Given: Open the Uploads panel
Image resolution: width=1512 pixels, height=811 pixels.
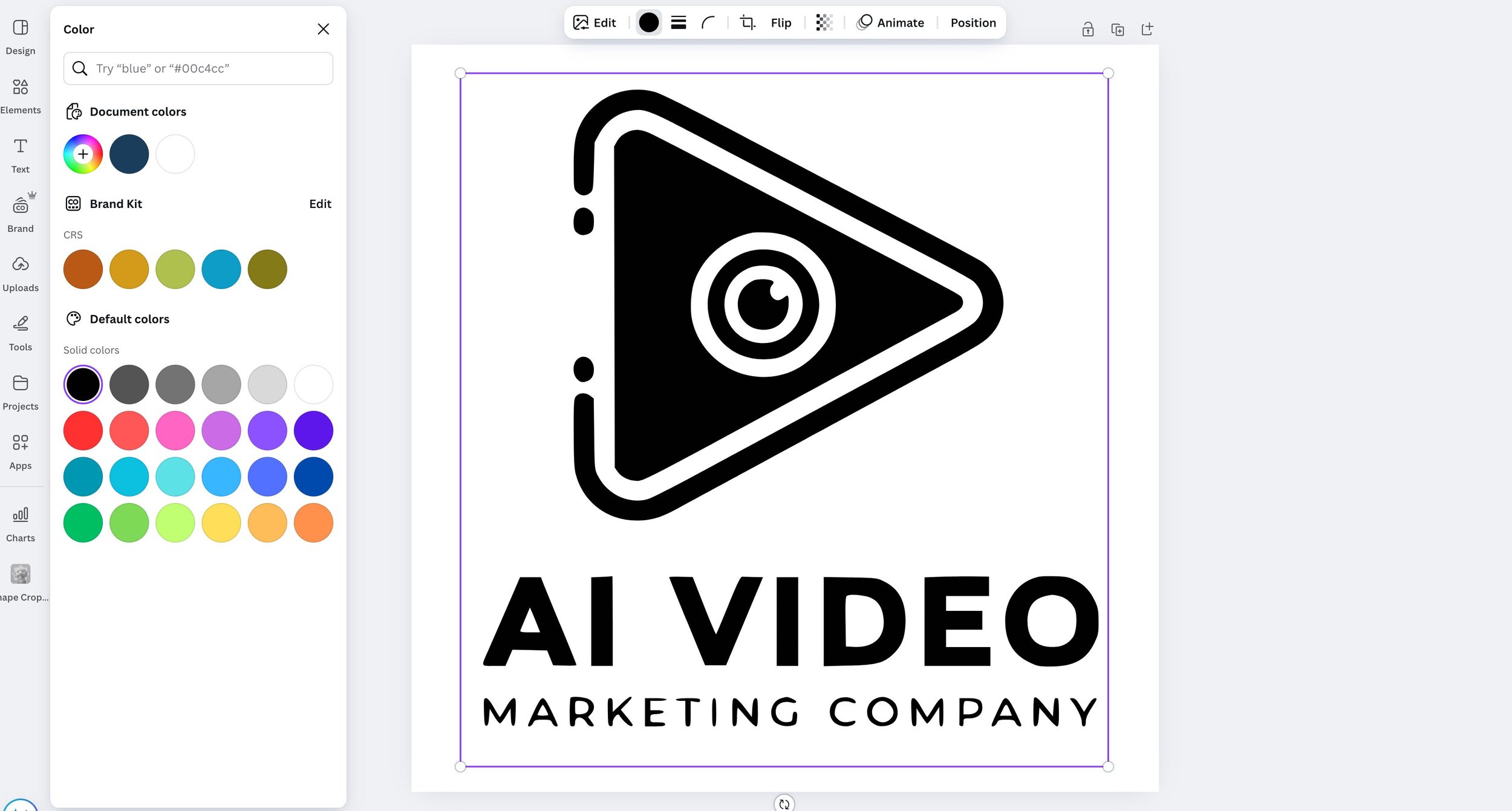Looking at the screenshot, I should [x=21, y=272].
